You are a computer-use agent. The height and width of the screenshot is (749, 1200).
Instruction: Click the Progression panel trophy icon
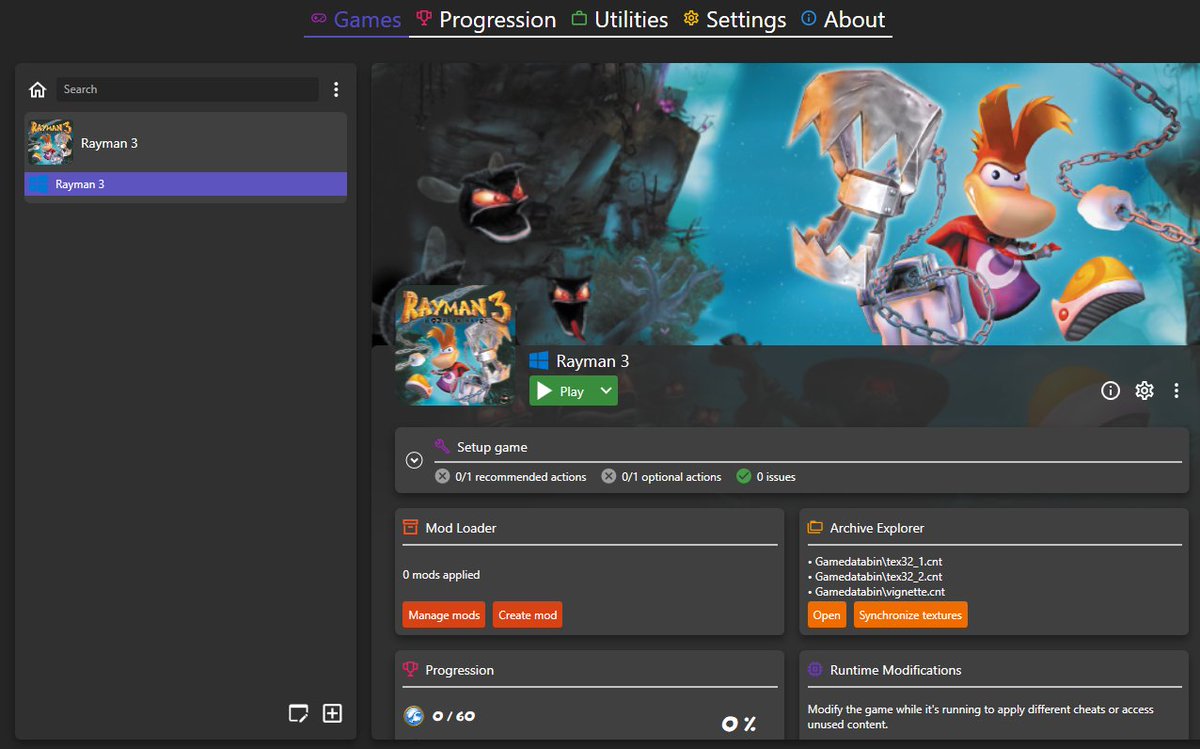(x=410, y=669)
